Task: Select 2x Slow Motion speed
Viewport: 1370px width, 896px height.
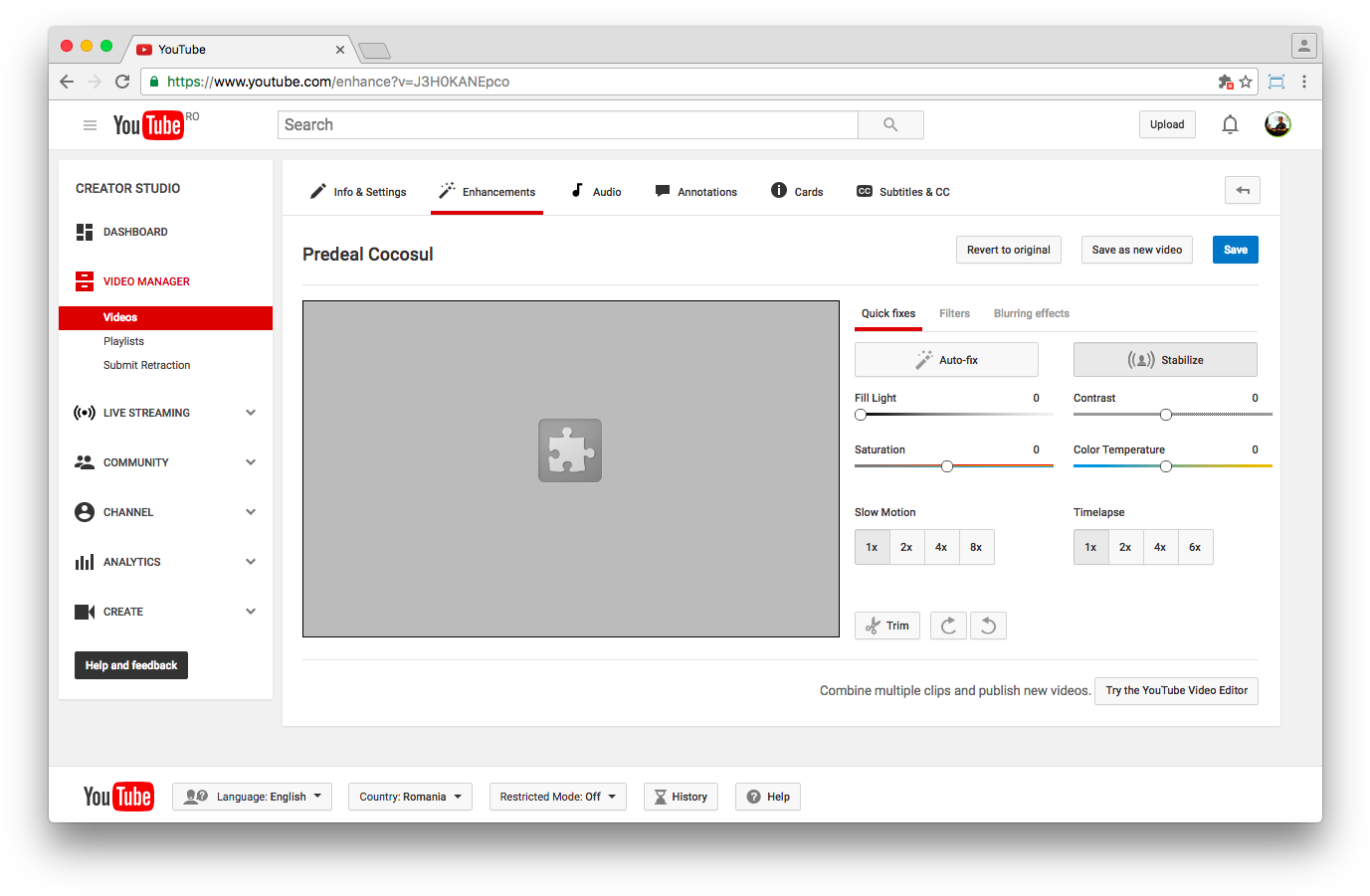Action: 906,546
